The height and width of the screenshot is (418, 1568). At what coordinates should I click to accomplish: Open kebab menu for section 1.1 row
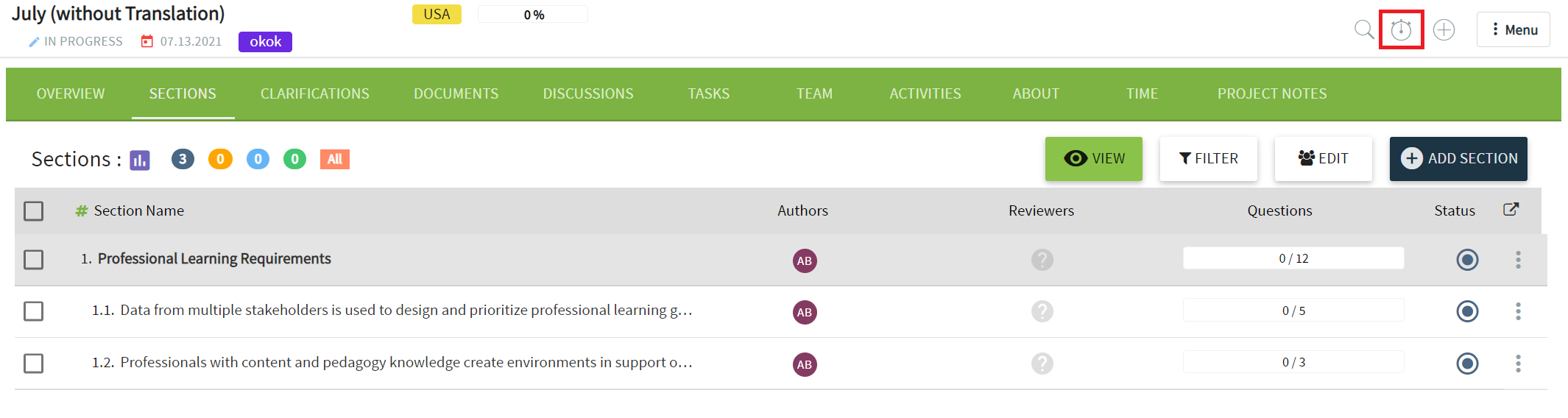[1518, 311]
